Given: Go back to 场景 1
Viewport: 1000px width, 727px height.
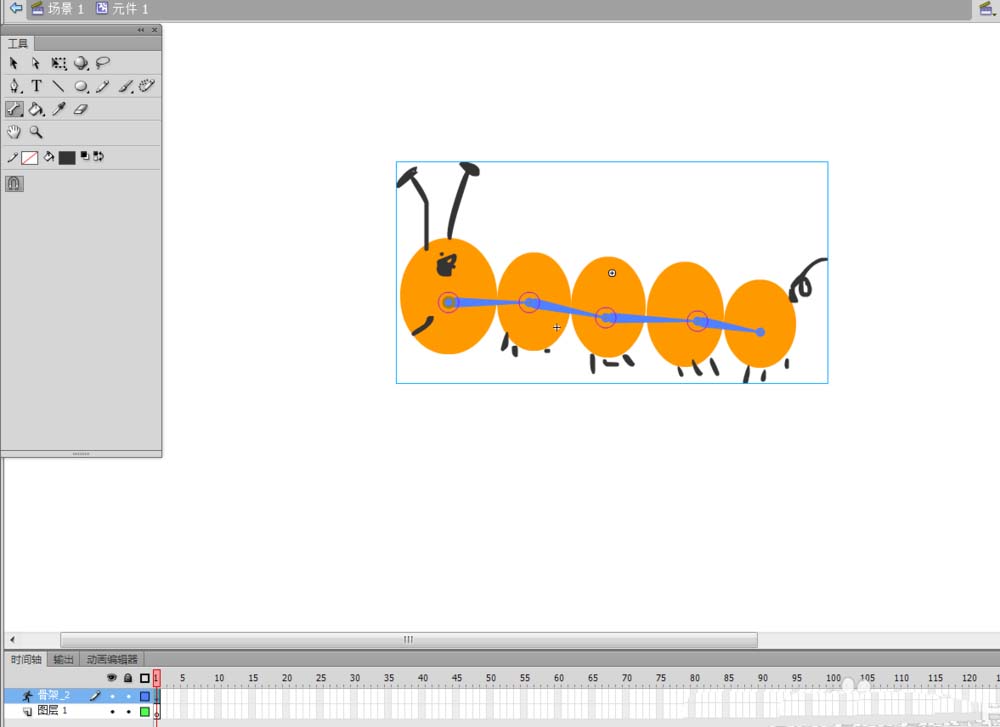Looking at the screenshot, I should click(58, 9).
